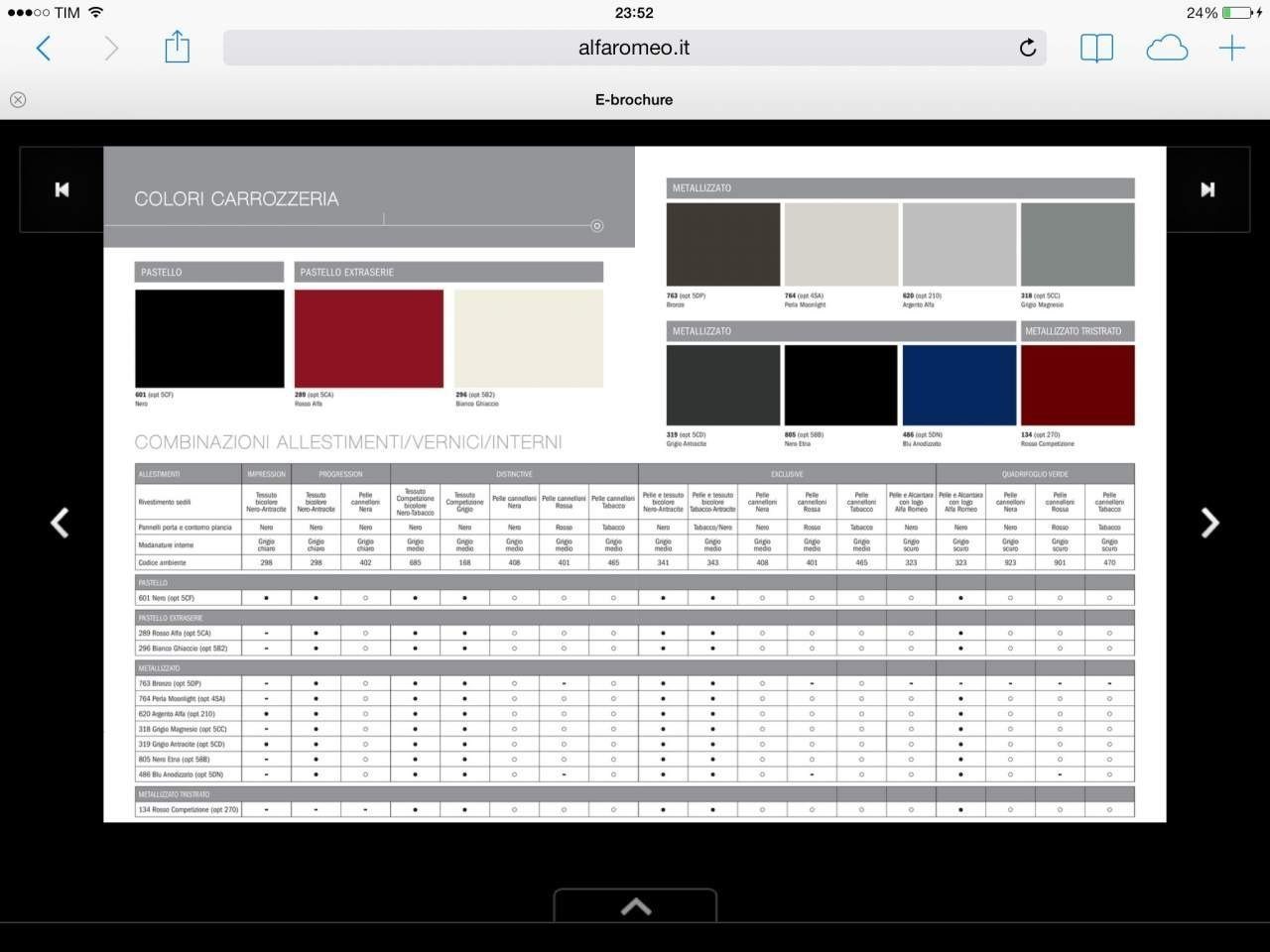This screenshot has width=1270, height=952.
Task: Tap the alfaromeo.it address field
Action: click(x=634, y=48)
